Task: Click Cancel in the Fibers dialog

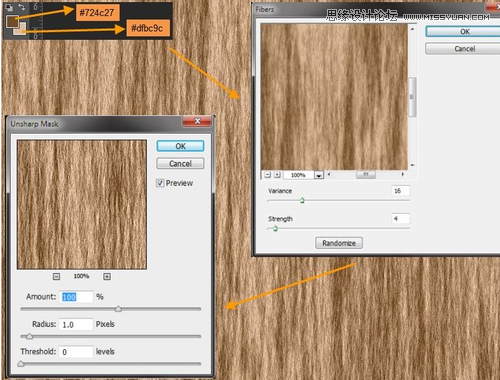Action: tap(464, 49)
